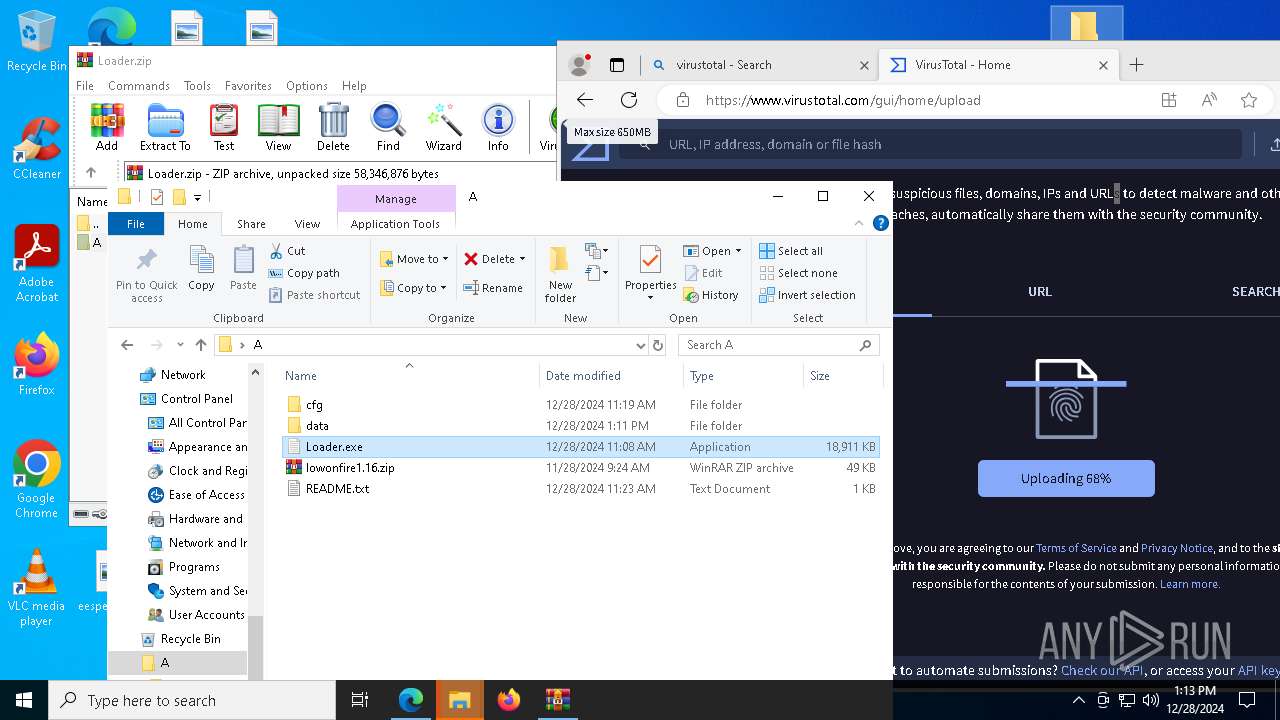Viewport: 1280px width, 720px height.
Task: Open Properties in ribbon
Action: point(650,274)
